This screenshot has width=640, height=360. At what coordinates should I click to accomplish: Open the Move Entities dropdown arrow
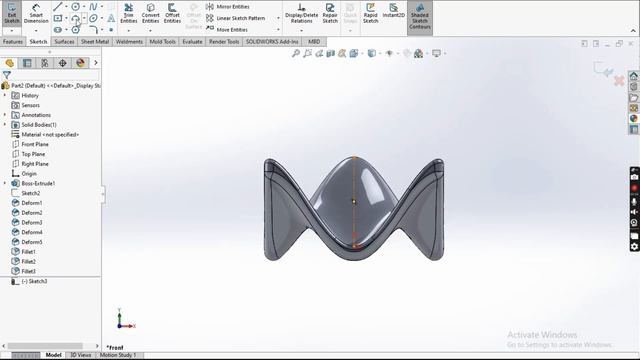(278, 30)
